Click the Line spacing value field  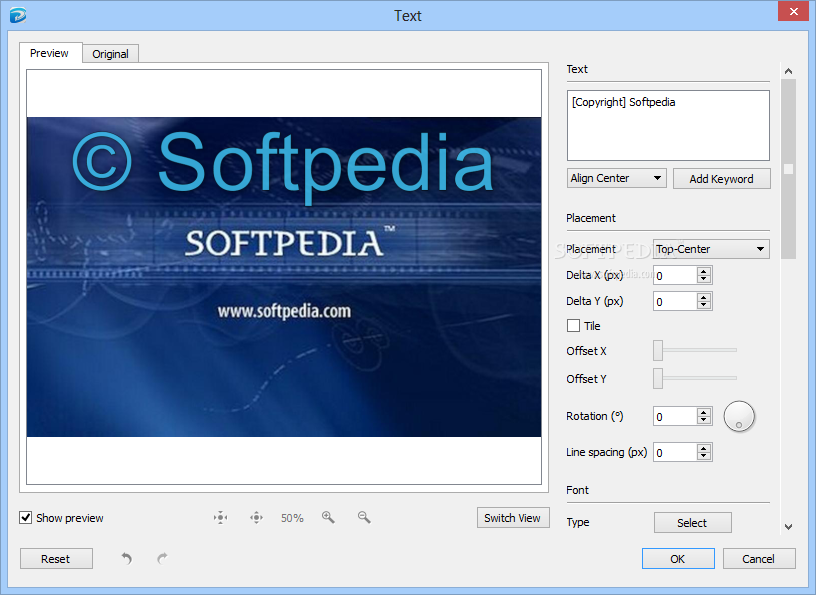pyautogui.click(x=675, y=453)
